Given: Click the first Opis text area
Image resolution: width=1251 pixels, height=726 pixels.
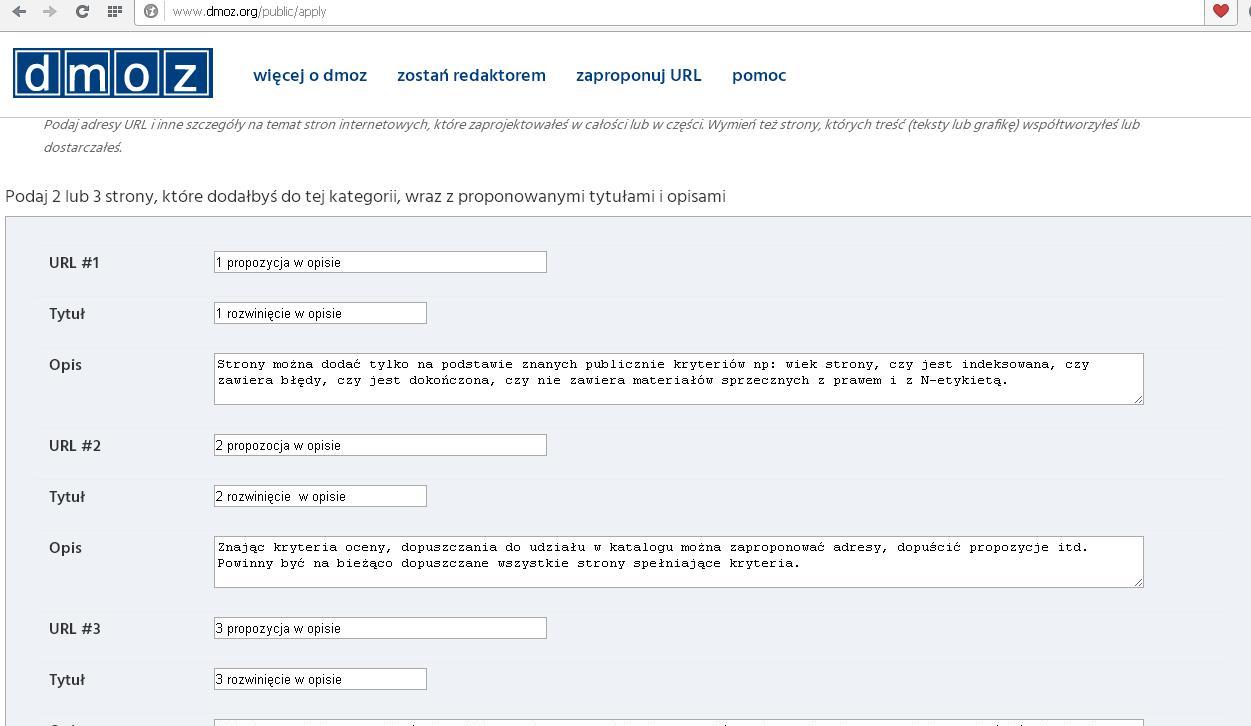Looking at the screenshot, I should (678, 378).
